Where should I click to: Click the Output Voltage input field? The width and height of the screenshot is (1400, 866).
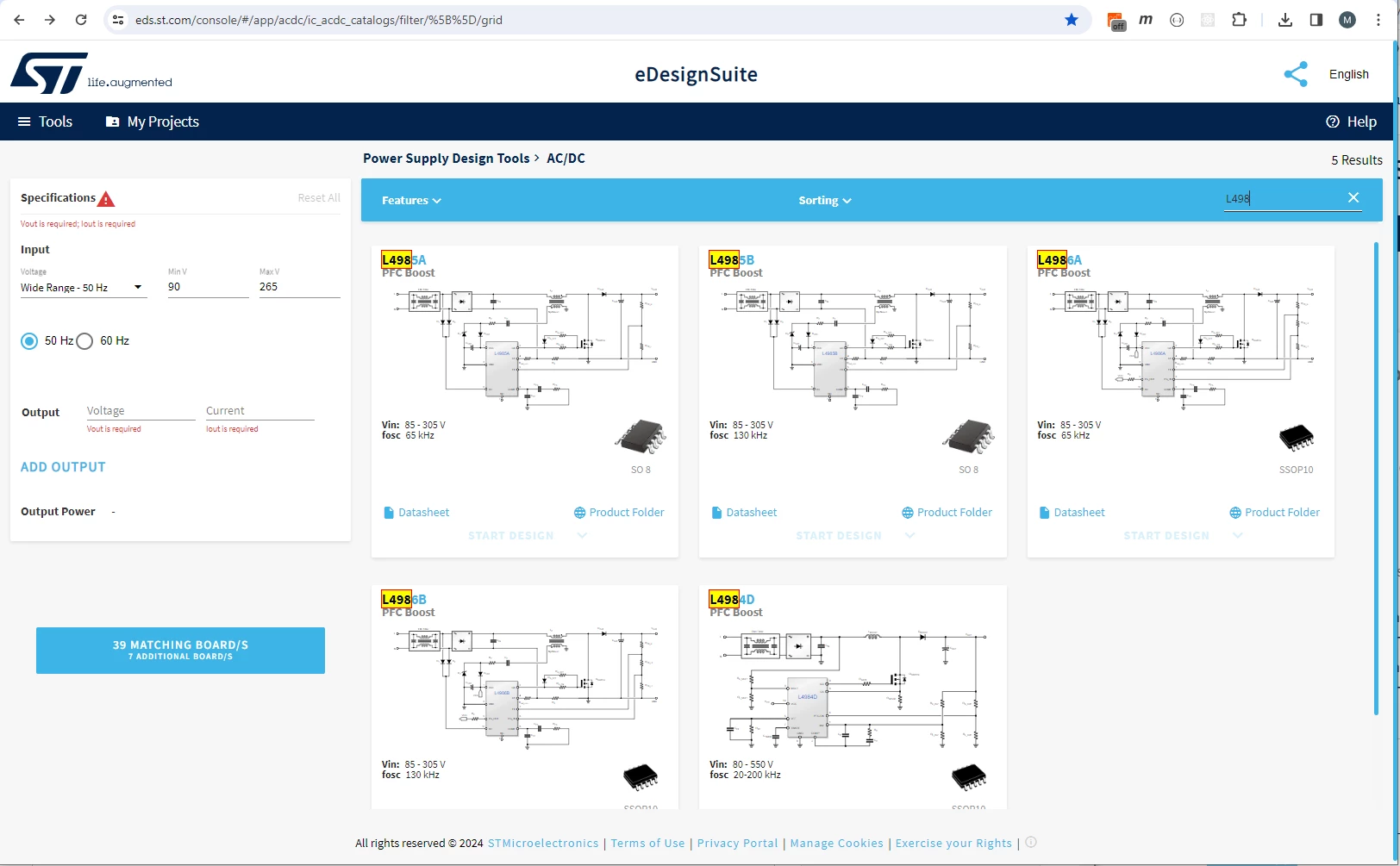[x=141, y=411]
